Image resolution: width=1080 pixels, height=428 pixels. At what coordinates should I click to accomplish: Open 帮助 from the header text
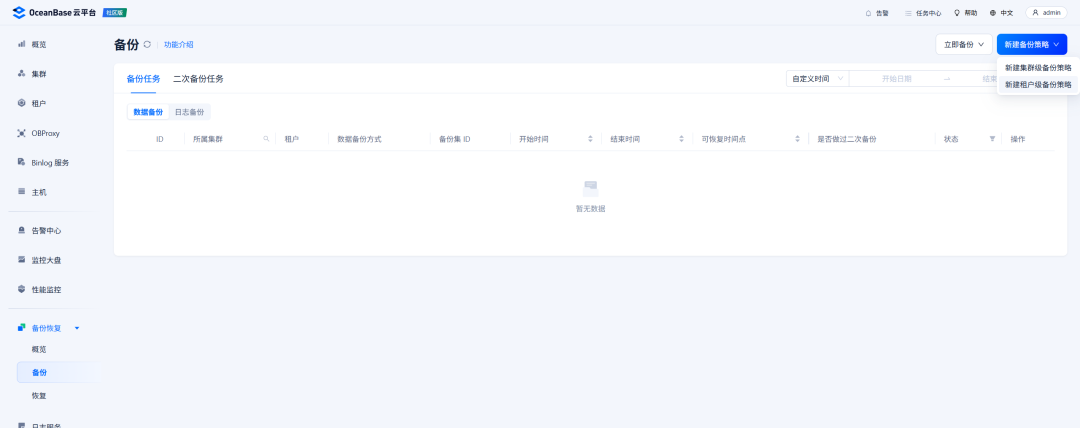coord(970,13)
